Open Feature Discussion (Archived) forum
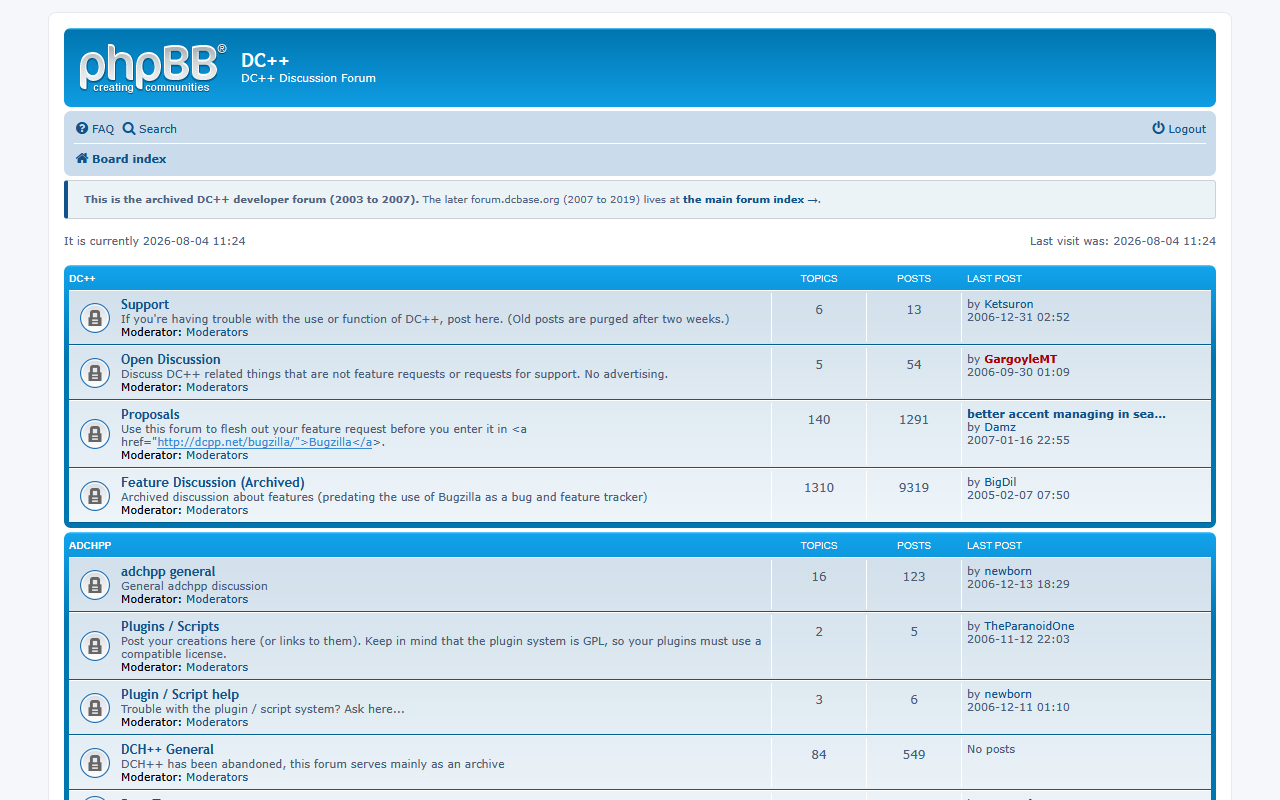The height and width of the screenshot is (800, 1280). coord(213,483)
